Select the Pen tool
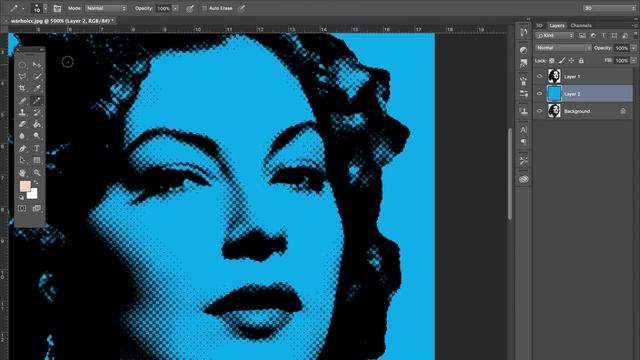This screenshot has height=360, width=640. [22, 149]
